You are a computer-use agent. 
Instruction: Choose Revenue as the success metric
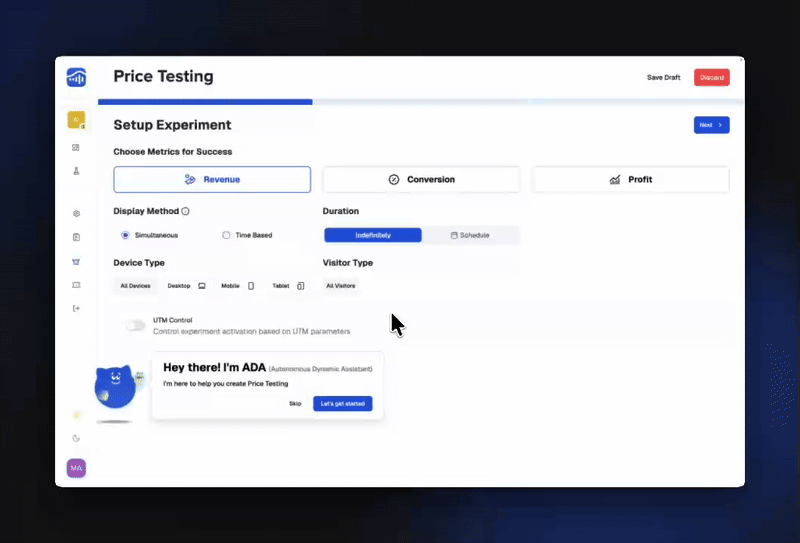click(212, 179)
